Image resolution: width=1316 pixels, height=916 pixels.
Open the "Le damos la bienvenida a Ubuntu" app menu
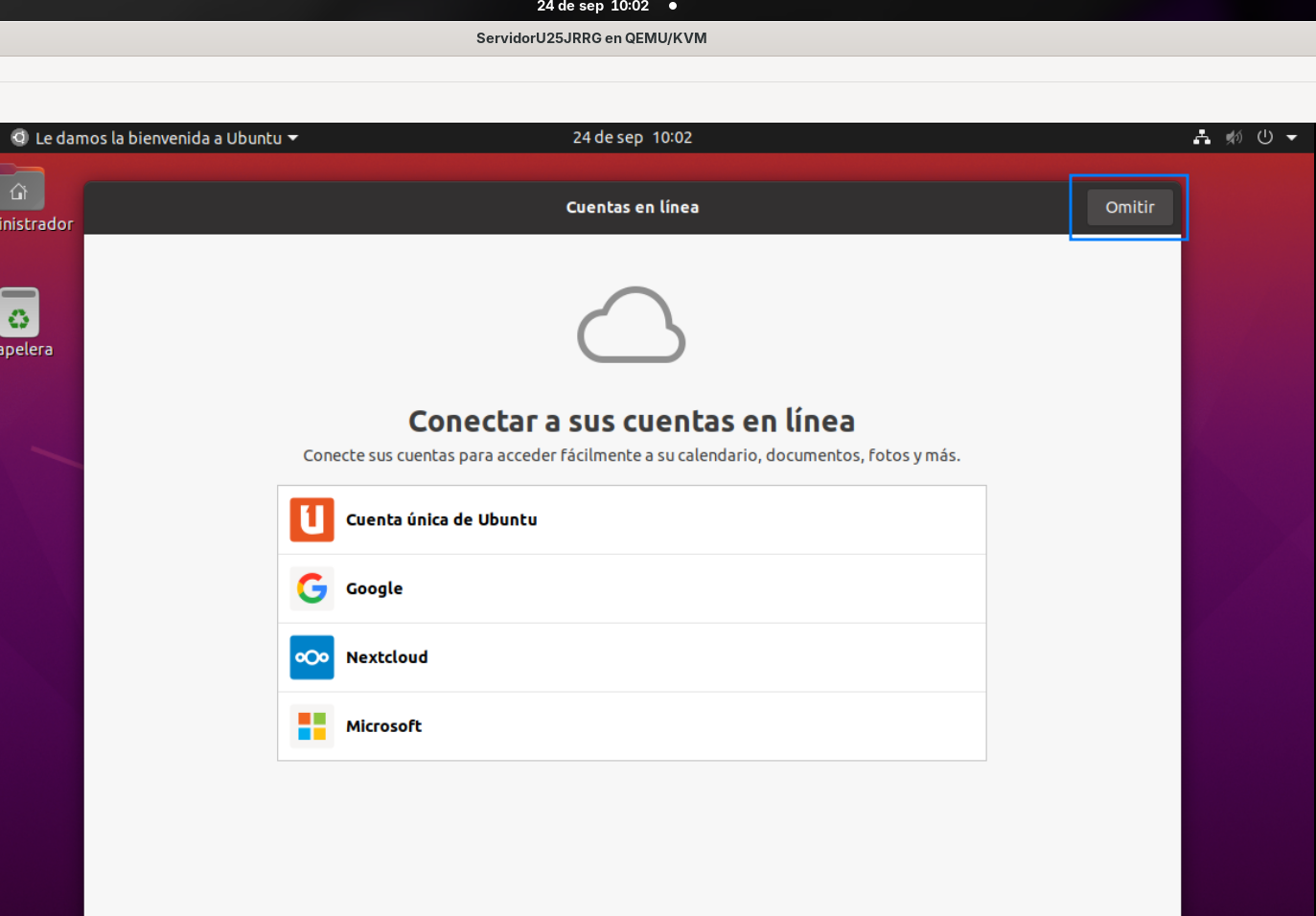155,138
